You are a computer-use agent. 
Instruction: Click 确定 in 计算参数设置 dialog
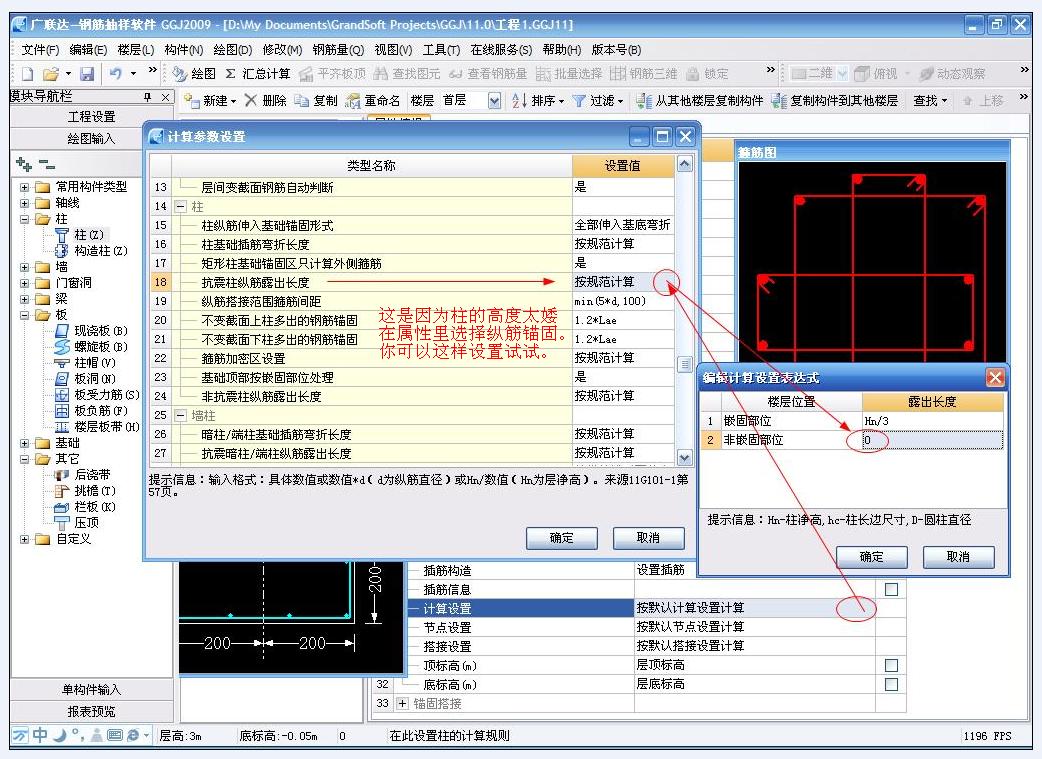click(562, 538)
